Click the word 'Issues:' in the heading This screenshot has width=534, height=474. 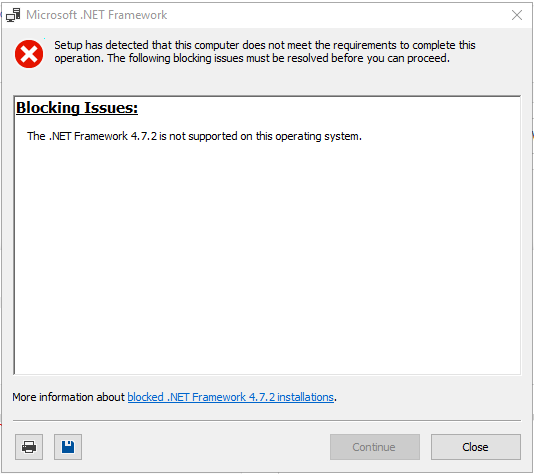[x=111, y=108]
